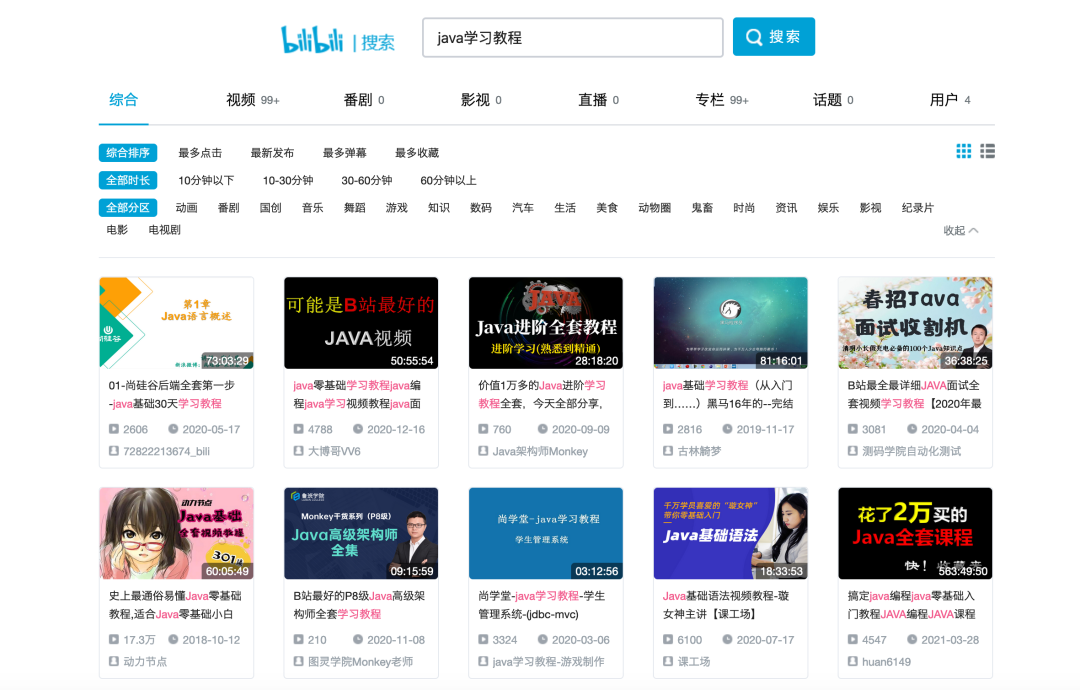
Task: Switch to list view layout icon
Action: point(987,151)
